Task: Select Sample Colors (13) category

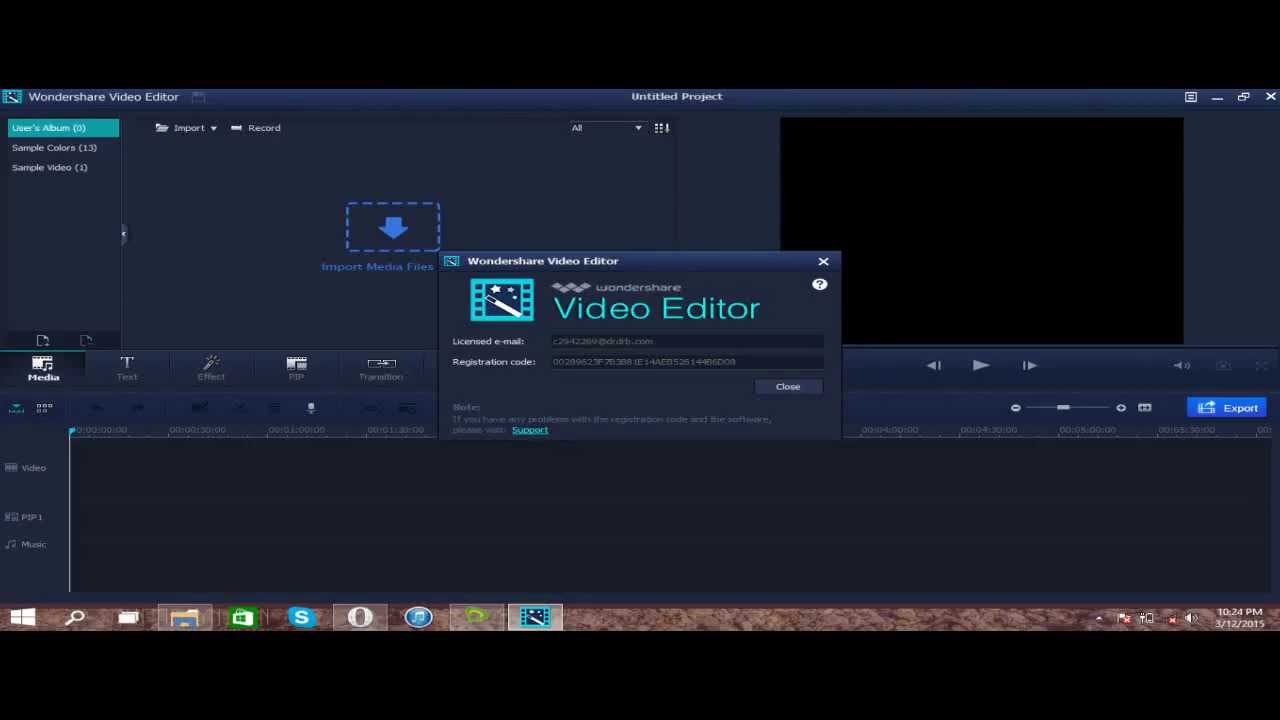Action: coord(54,148)
